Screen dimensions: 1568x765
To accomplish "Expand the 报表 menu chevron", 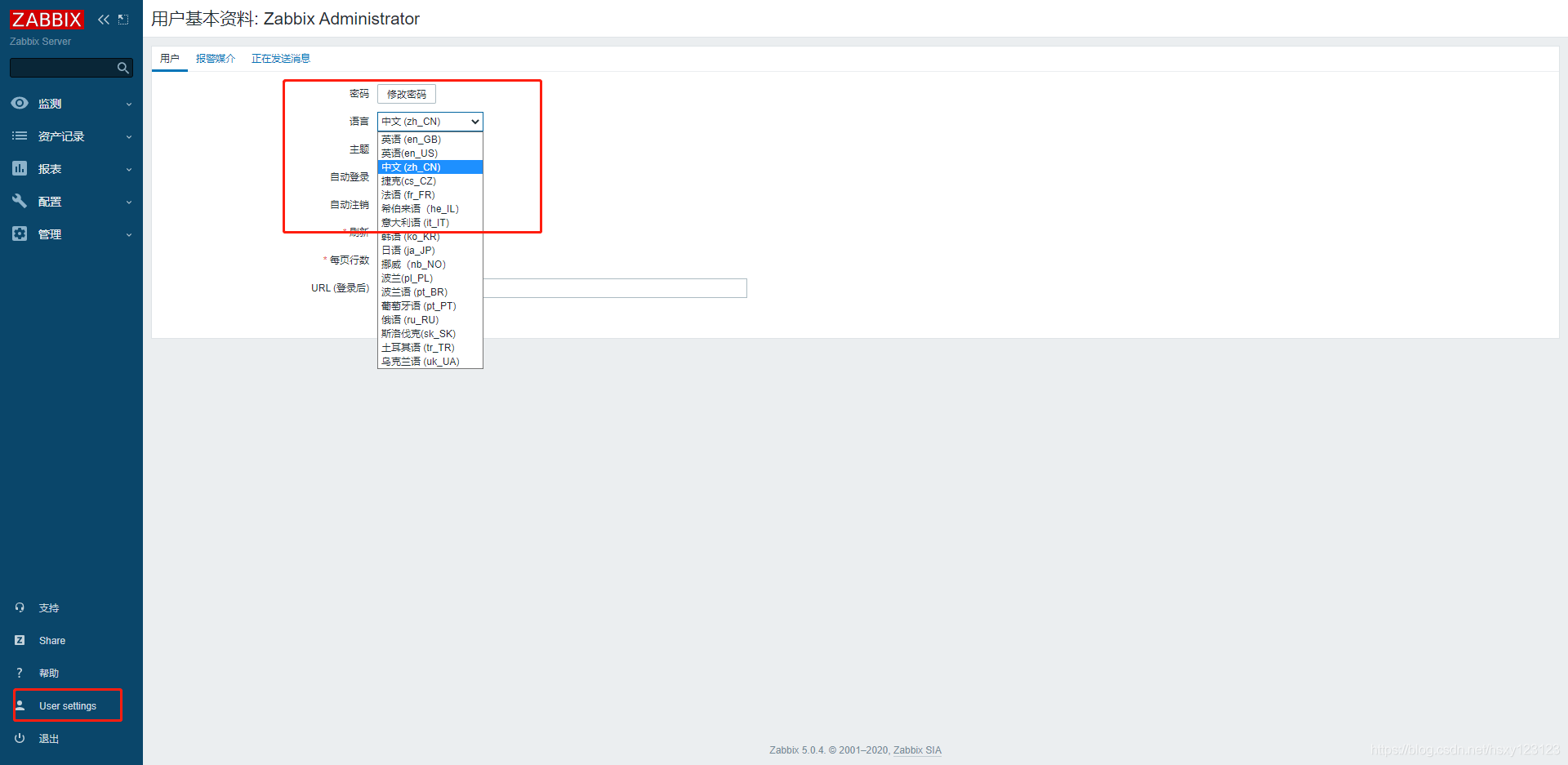I will click(x=129, y=170).
